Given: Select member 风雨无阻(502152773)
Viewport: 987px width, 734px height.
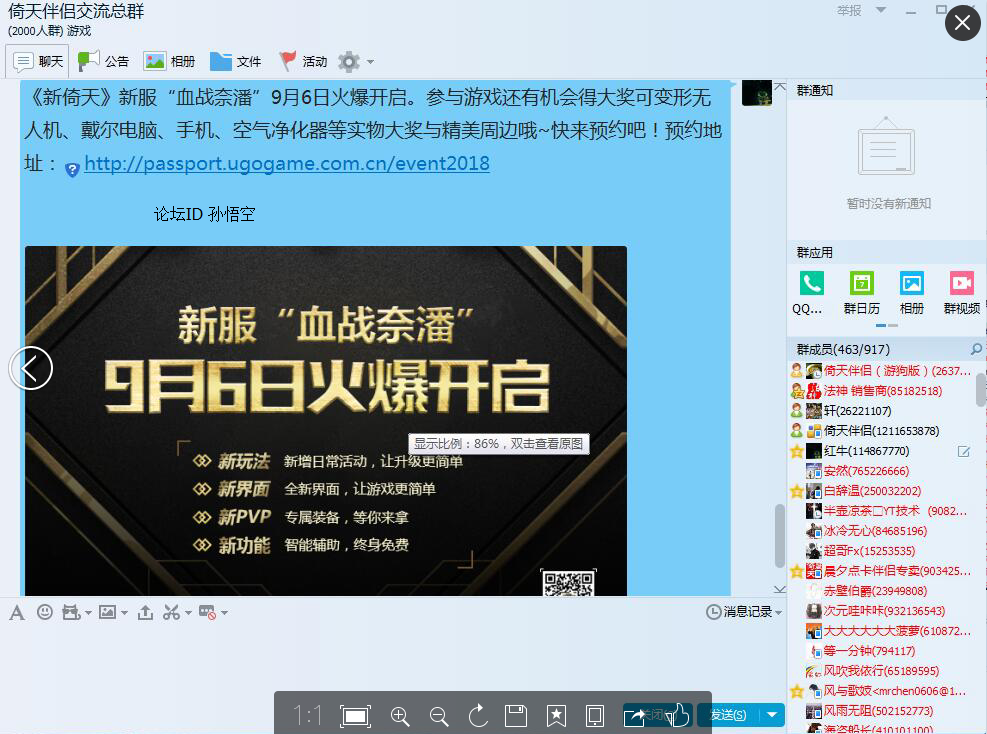Looking at the screenshot, I should click(x=881, y=711).
